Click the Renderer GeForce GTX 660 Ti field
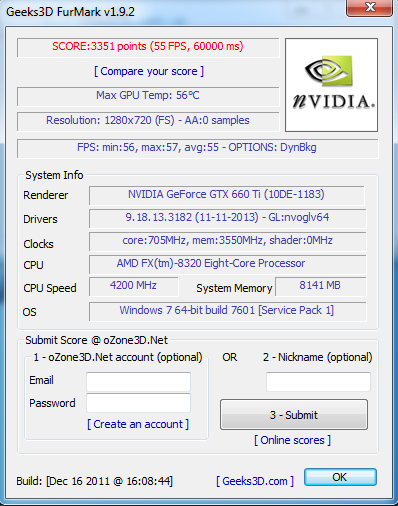The width and height of the screenshot is (398, 506). coord(227,195)
